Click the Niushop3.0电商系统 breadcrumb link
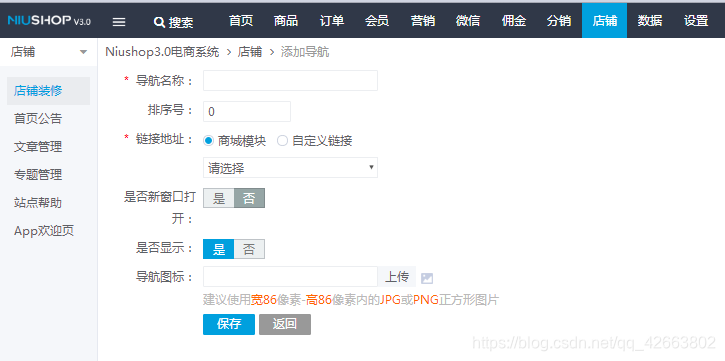The image size is (725, 361). coord(162,52)
